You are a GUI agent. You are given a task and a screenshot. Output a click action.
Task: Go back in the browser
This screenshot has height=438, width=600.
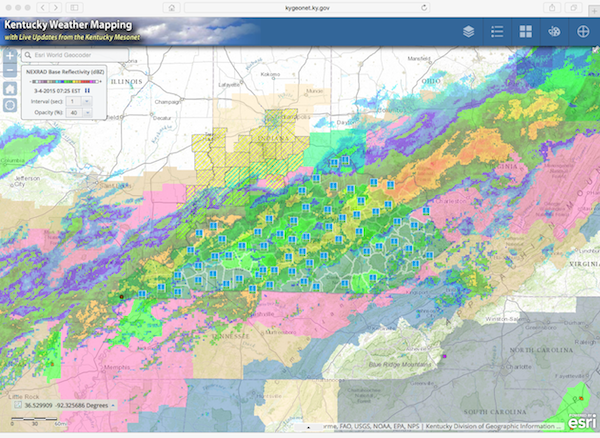click(43, 8)
